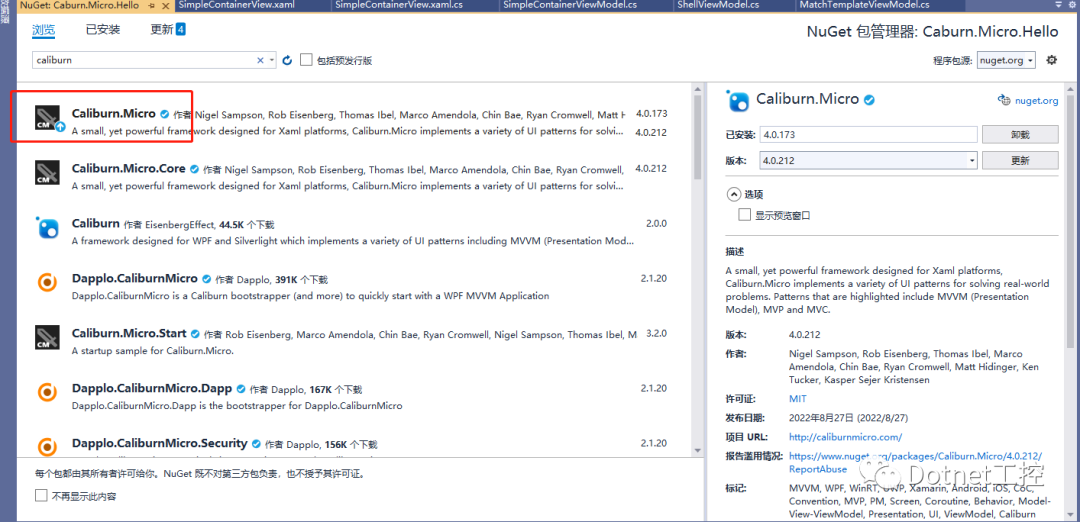Click Caliburn.Micro.Start package icon
Image resolution: width=1080 pixels, height=522 pixels.
point(50,337)
